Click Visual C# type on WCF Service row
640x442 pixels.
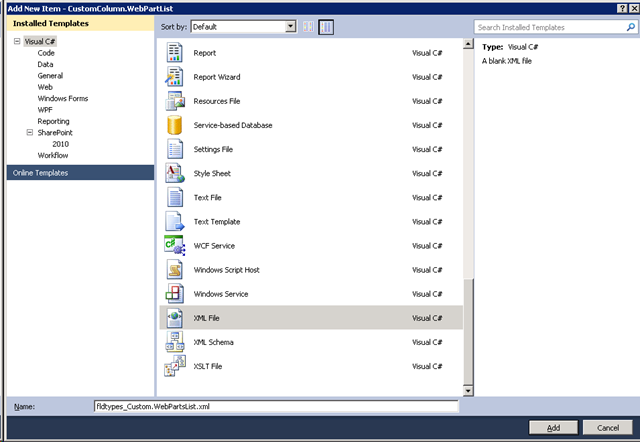click(x=427, y=245)
